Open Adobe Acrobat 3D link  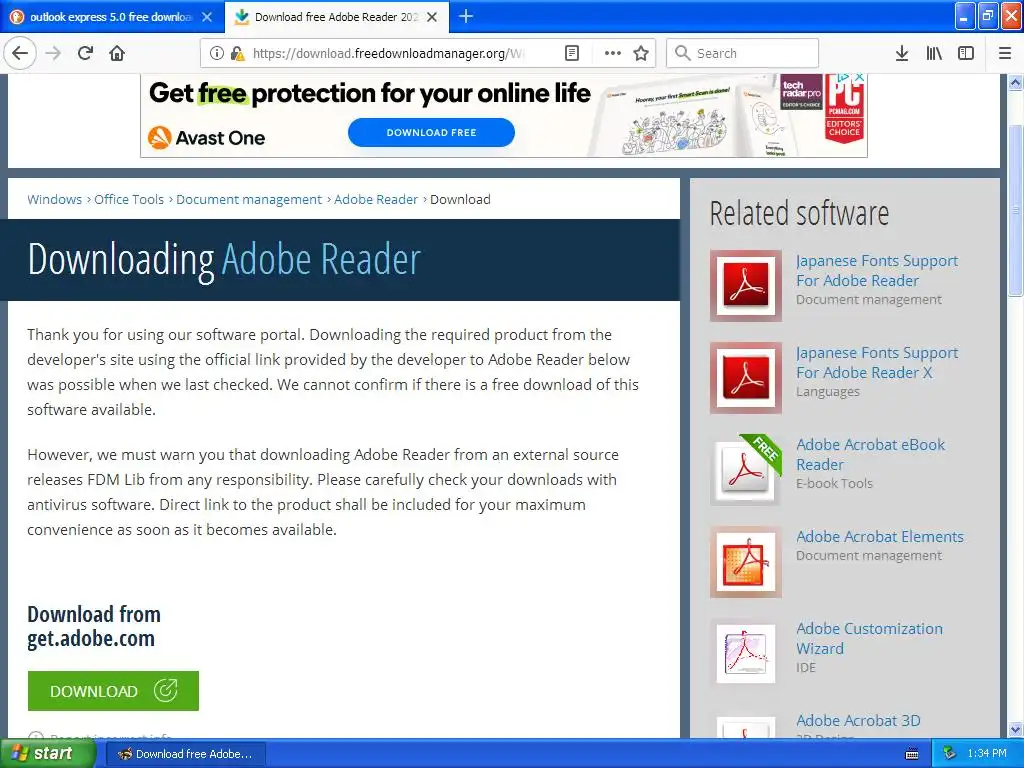pos(858,720)
